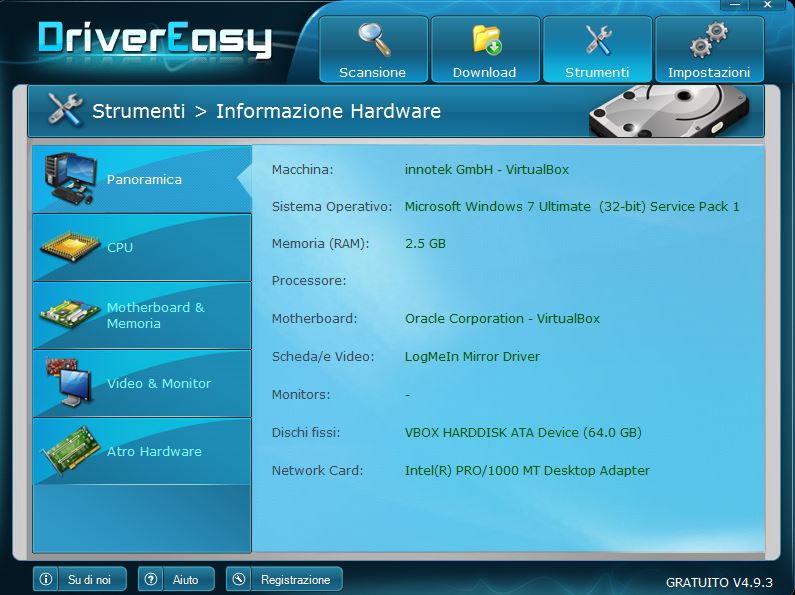Screen dimensions: 795x595
Task: Select the Strumenti tools tab
Action: pos(597,49)
